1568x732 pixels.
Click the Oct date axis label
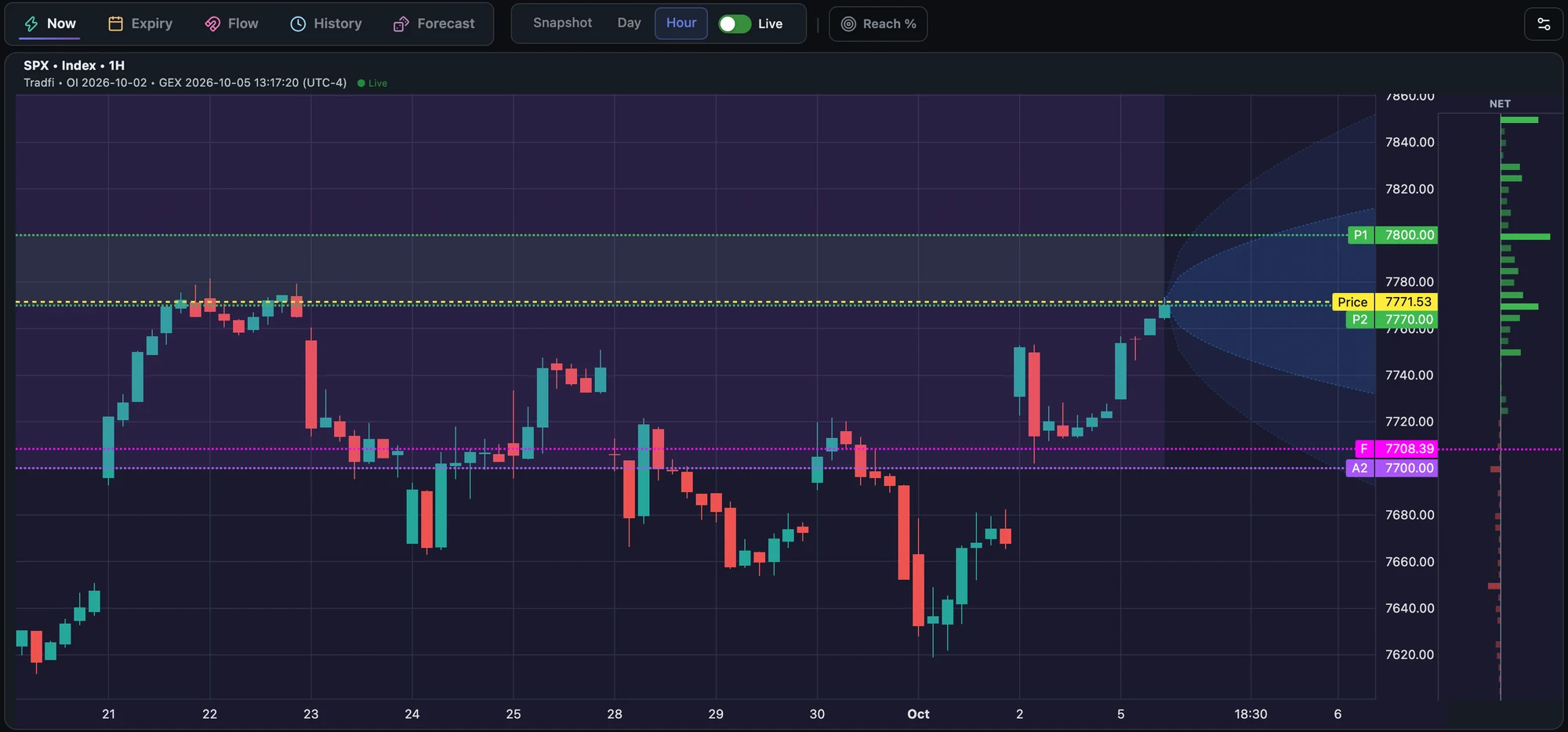918,714
